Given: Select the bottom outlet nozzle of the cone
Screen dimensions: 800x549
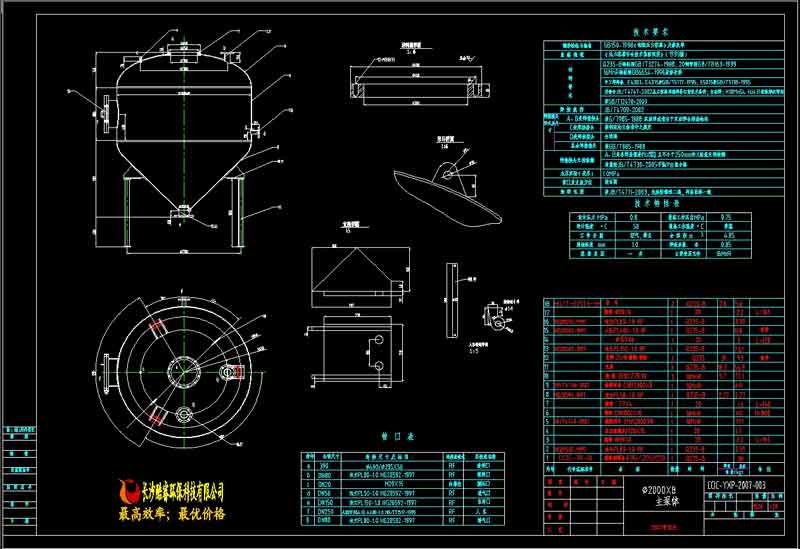Looking at the screenshot, I should [x=182, y=213].
